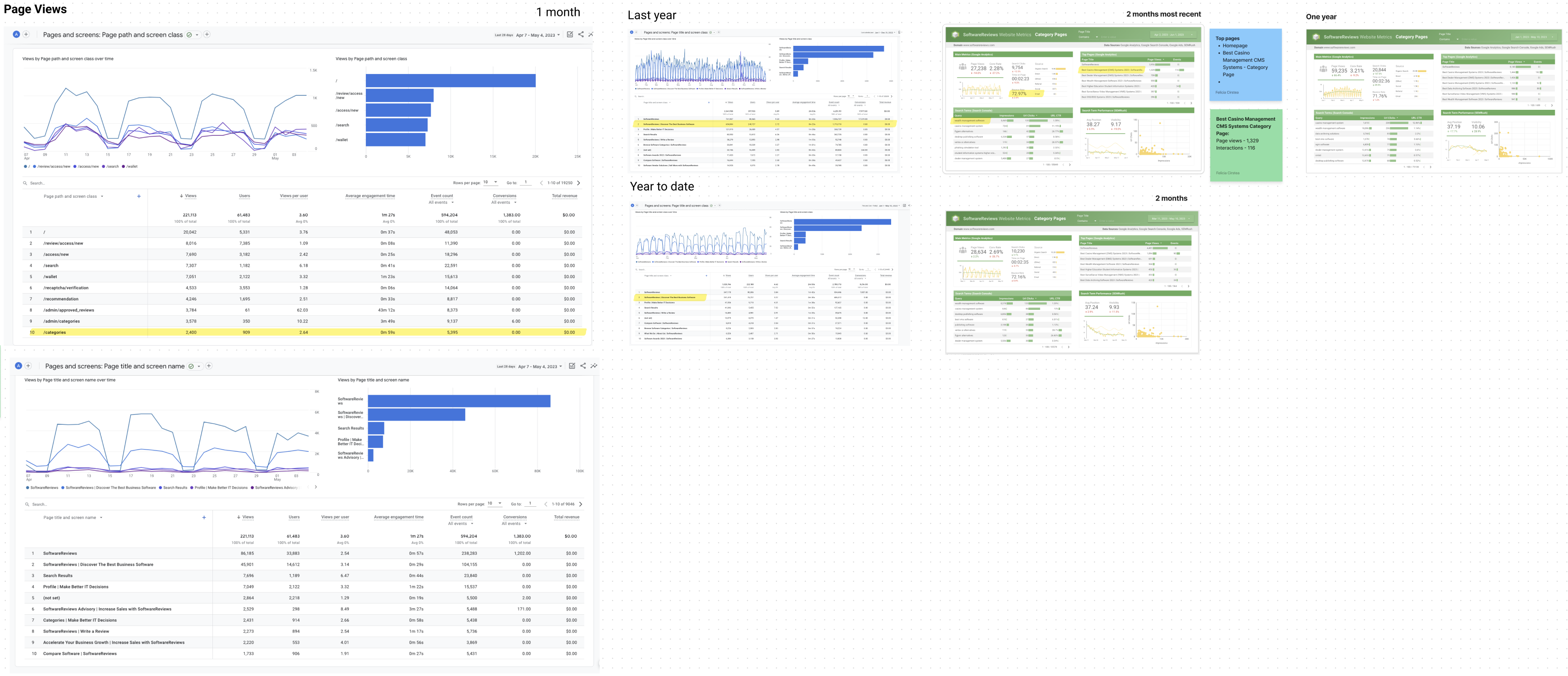
Task: Click the blue A comparison chip
Action: 16,34
